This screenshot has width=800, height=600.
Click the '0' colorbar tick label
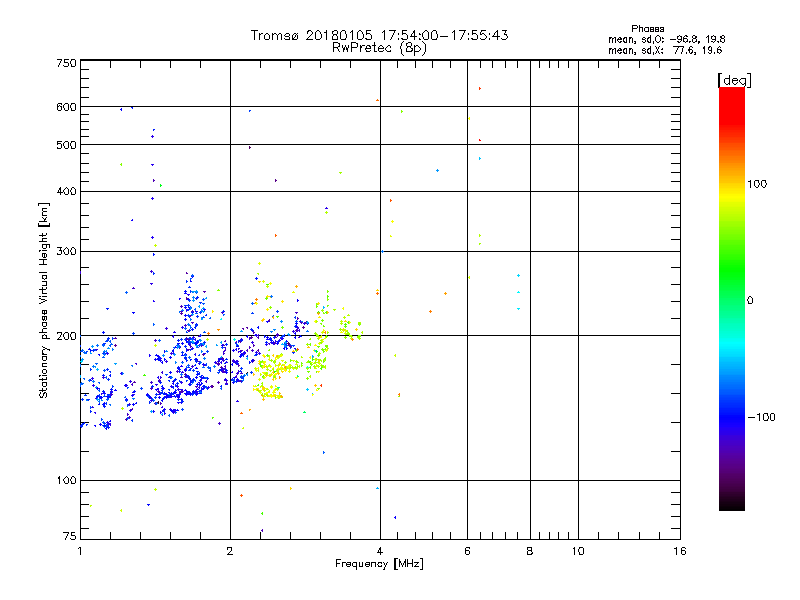[750, 301]
